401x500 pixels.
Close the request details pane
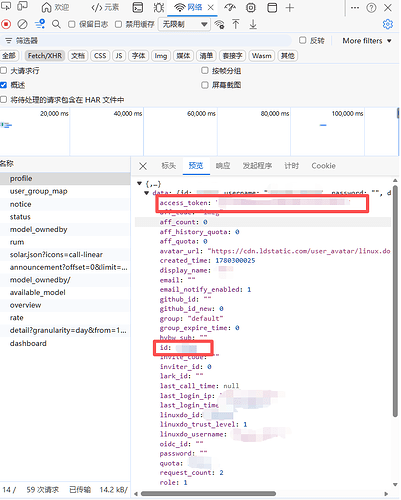[x=143, y=166]
